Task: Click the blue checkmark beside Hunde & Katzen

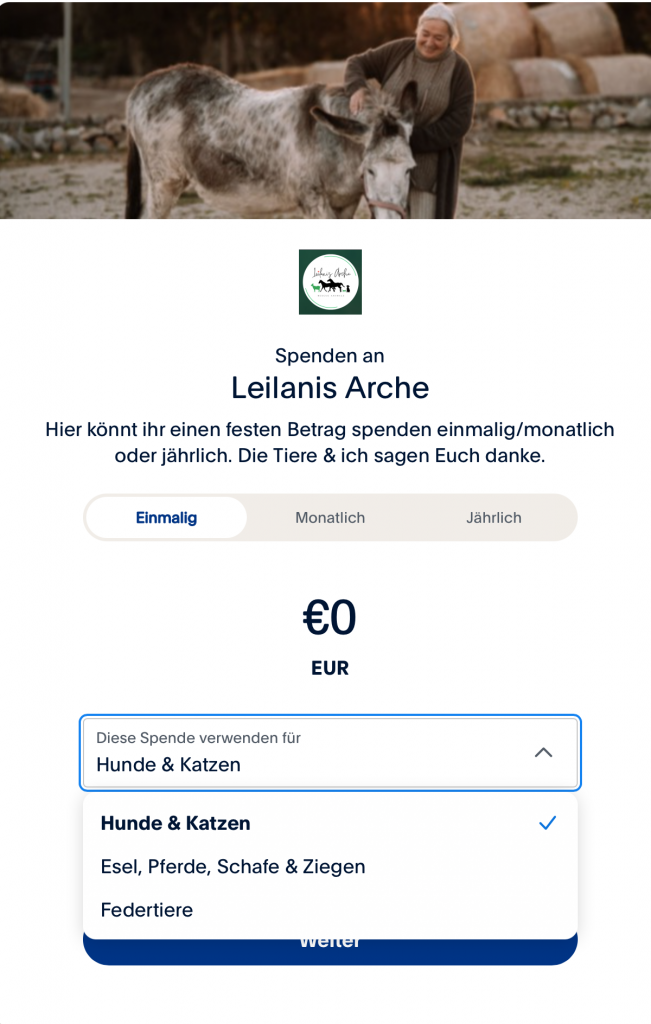Action: point(547,823)
